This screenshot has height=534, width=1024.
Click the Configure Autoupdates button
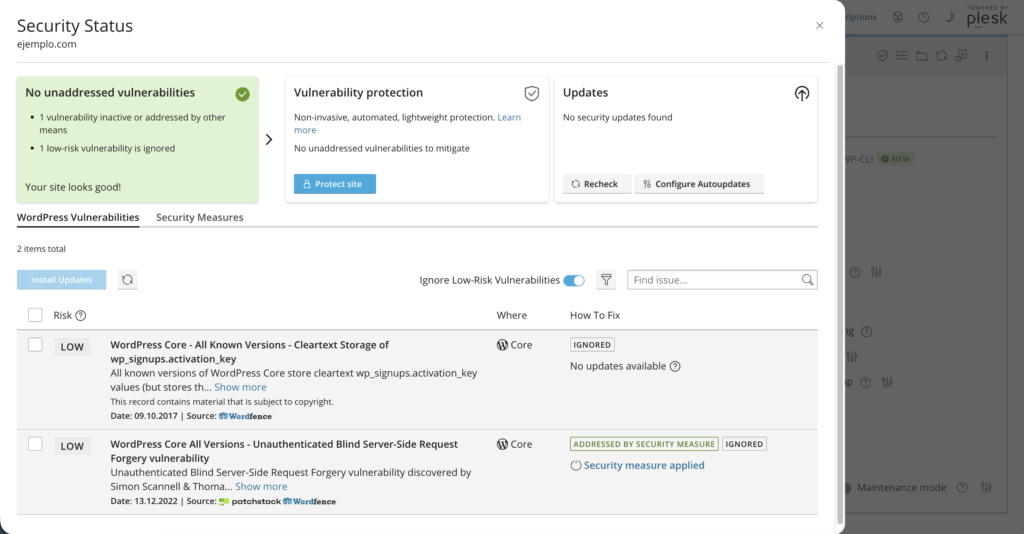[x=699, y=184]
